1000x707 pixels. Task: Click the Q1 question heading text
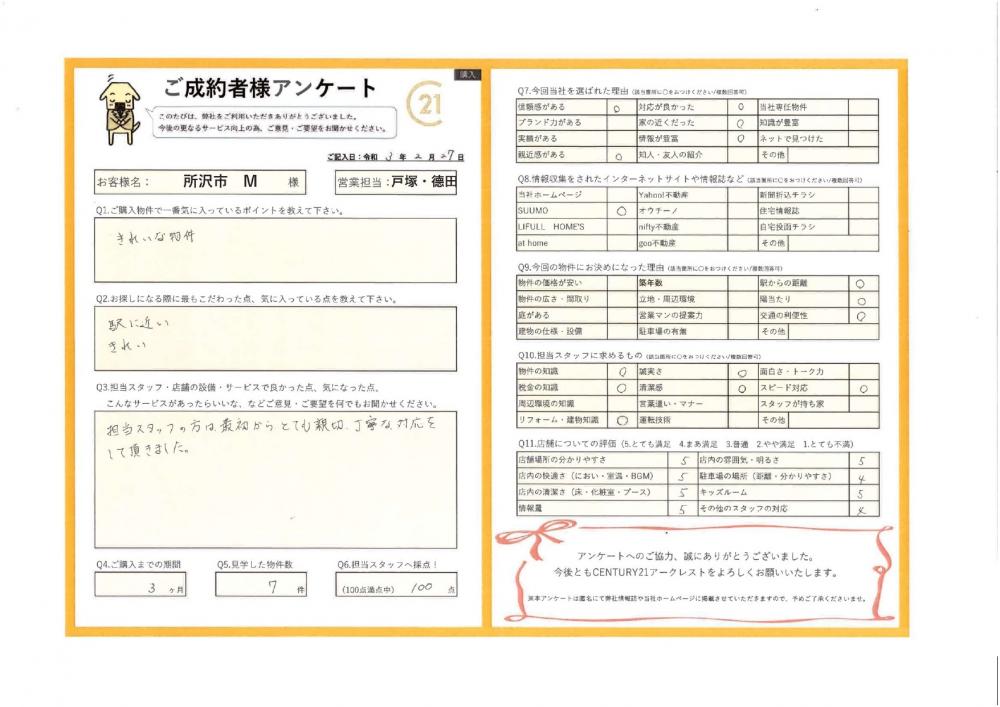tap(220, 210)
